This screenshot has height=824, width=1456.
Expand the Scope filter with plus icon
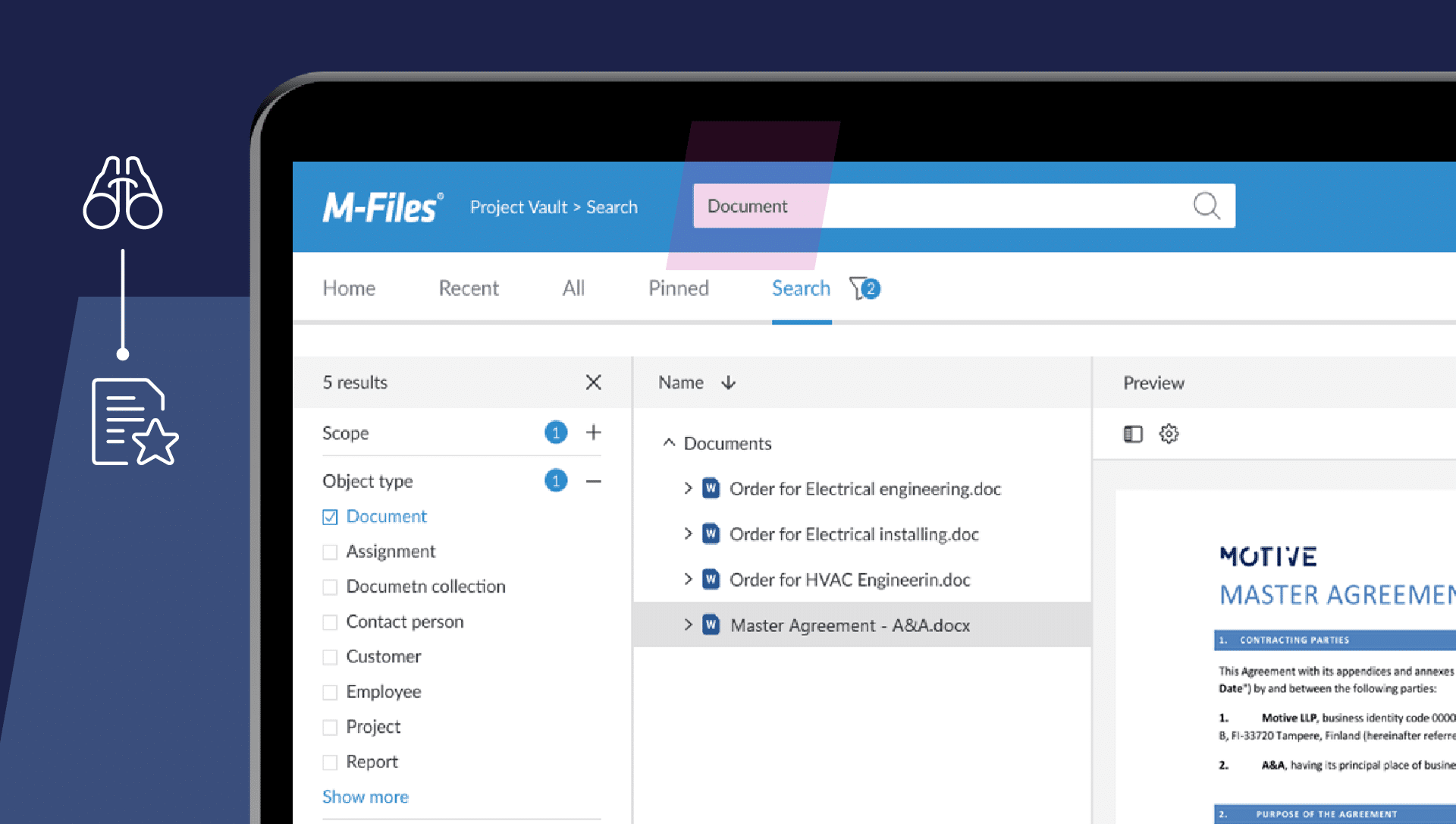pyautogui.click(x=593, y=432)
